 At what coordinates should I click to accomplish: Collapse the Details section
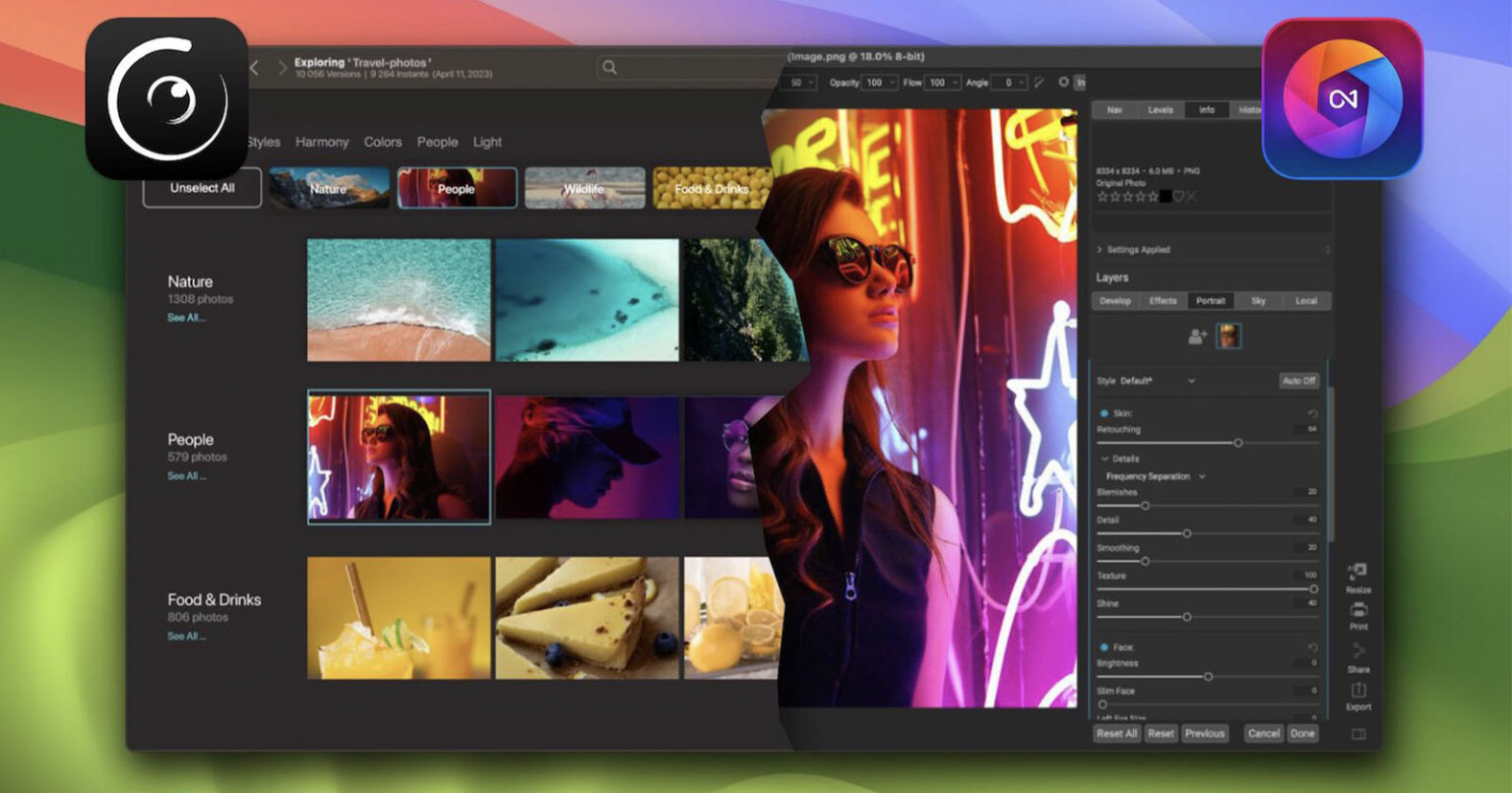[x=1104, y=458]
